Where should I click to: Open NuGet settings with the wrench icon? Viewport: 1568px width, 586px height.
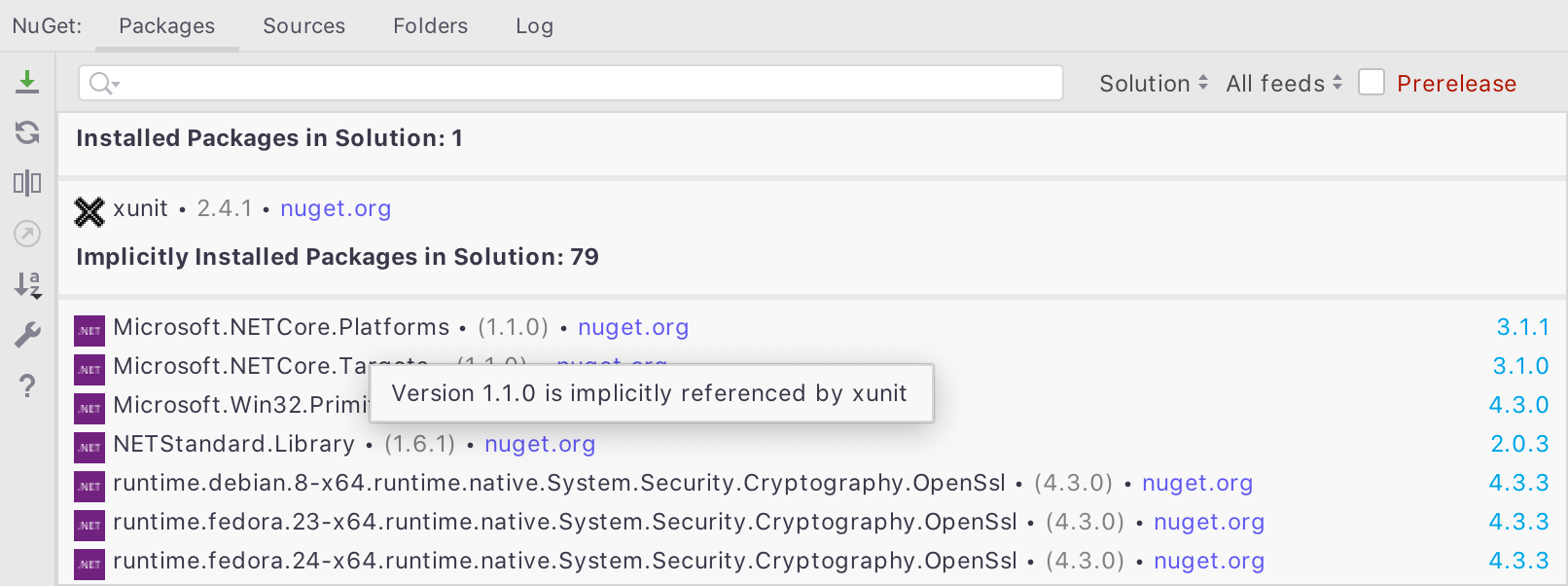tap(27, 335)
